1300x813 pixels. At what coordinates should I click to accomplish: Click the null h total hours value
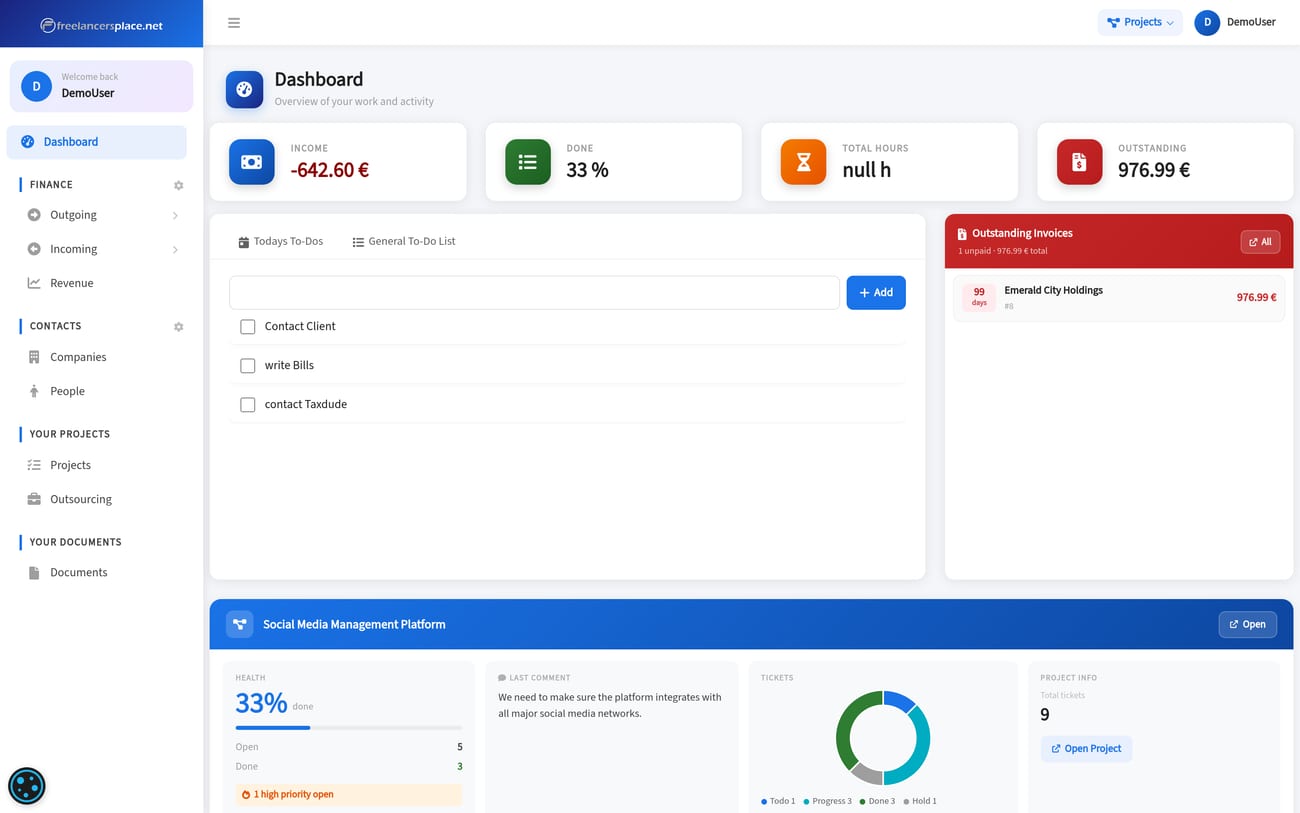pos(867,171)
